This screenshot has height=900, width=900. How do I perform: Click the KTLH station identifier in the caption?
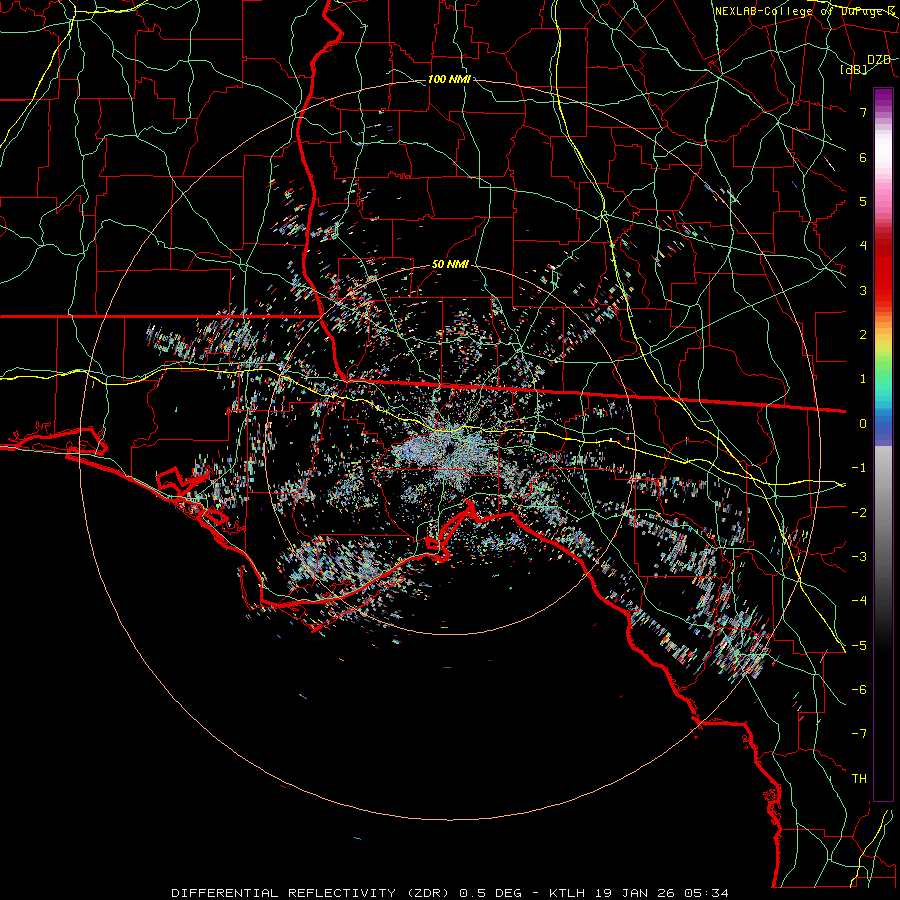(568, 893)
